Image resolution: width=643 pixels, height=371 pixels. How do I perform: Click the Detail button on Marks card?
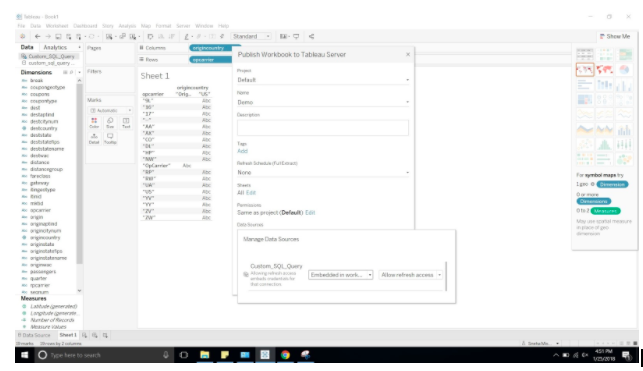coord(94,138)
